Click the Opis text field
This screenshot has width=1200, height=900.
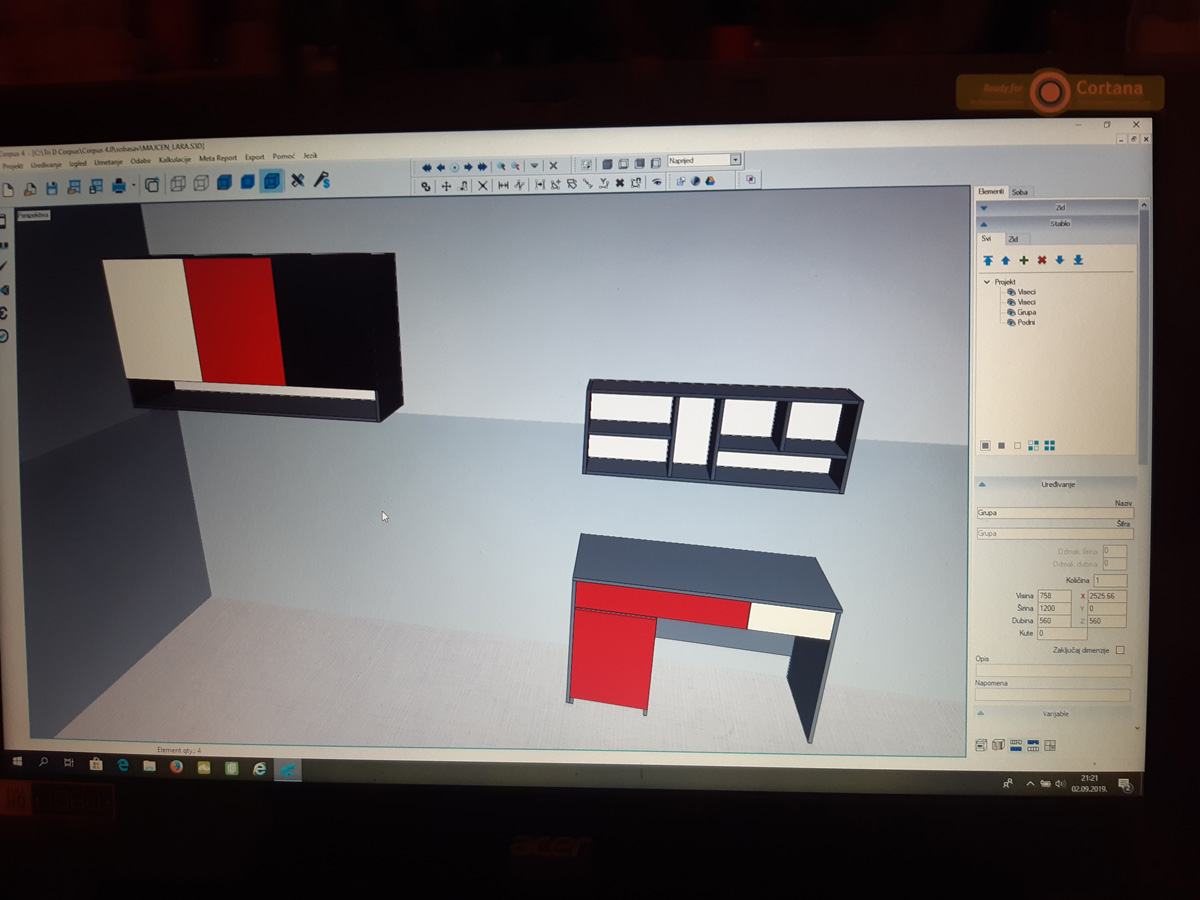click(1053, 671)
